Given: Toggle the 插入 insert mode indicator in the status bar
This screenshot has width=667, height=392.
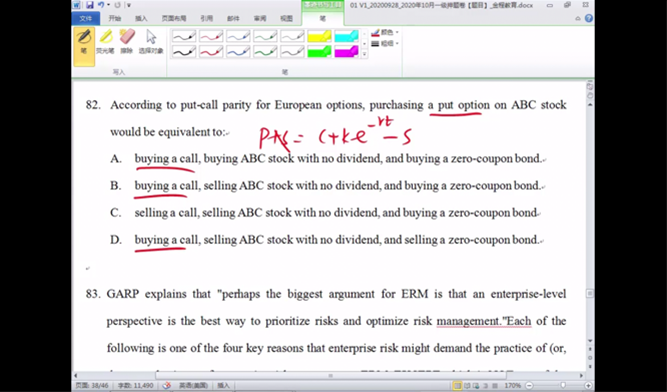Looking at the screenshot, I should pyautogui.click(x=224, y=386).
